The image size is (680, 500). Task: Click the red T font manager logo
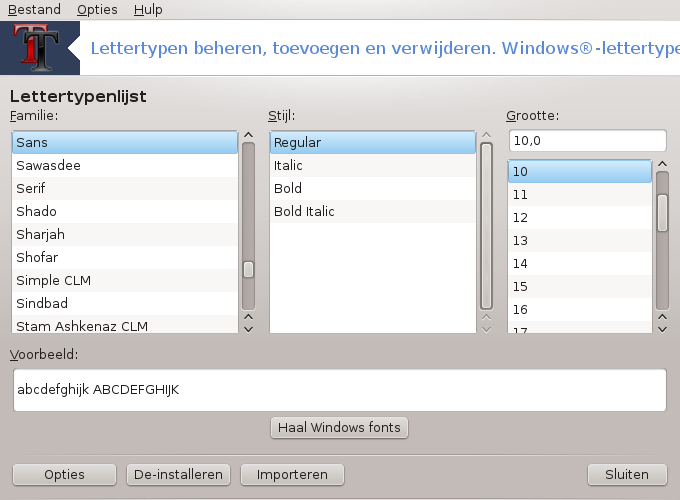pos(39,48)
